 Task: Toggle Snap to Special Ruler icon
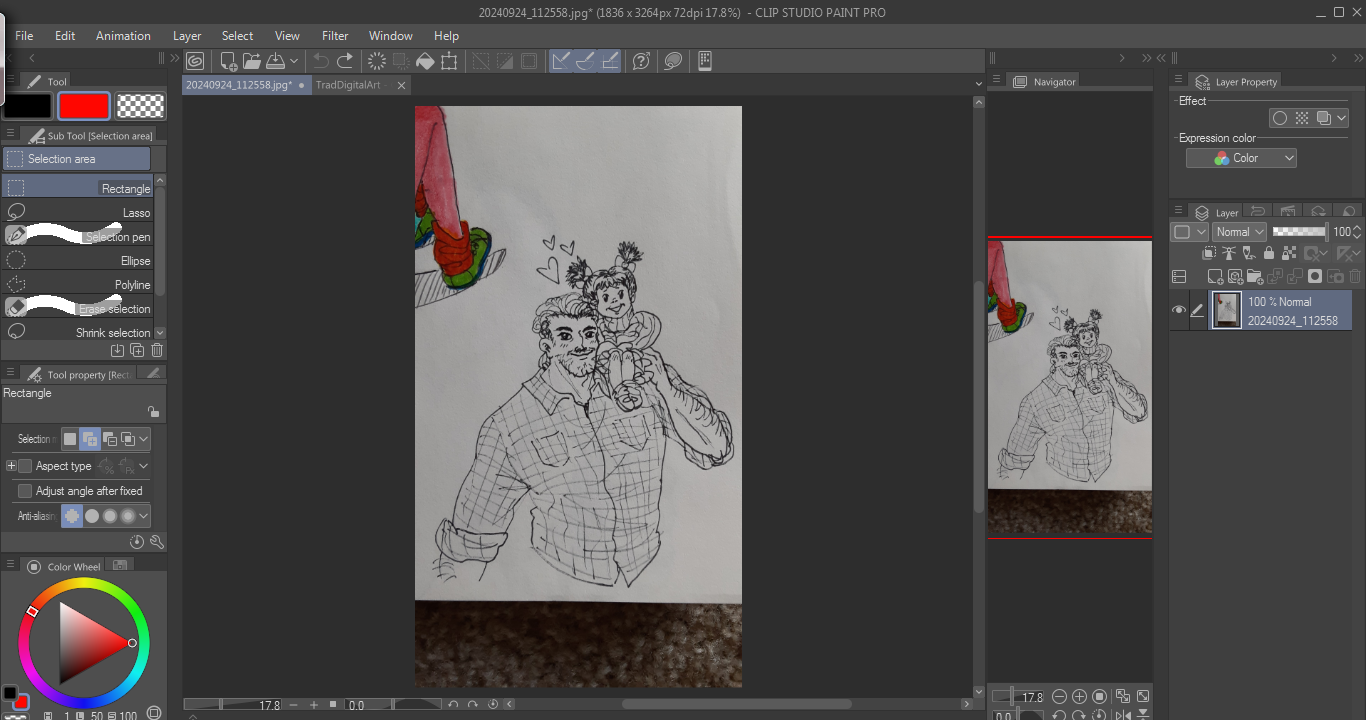point(585,61)
